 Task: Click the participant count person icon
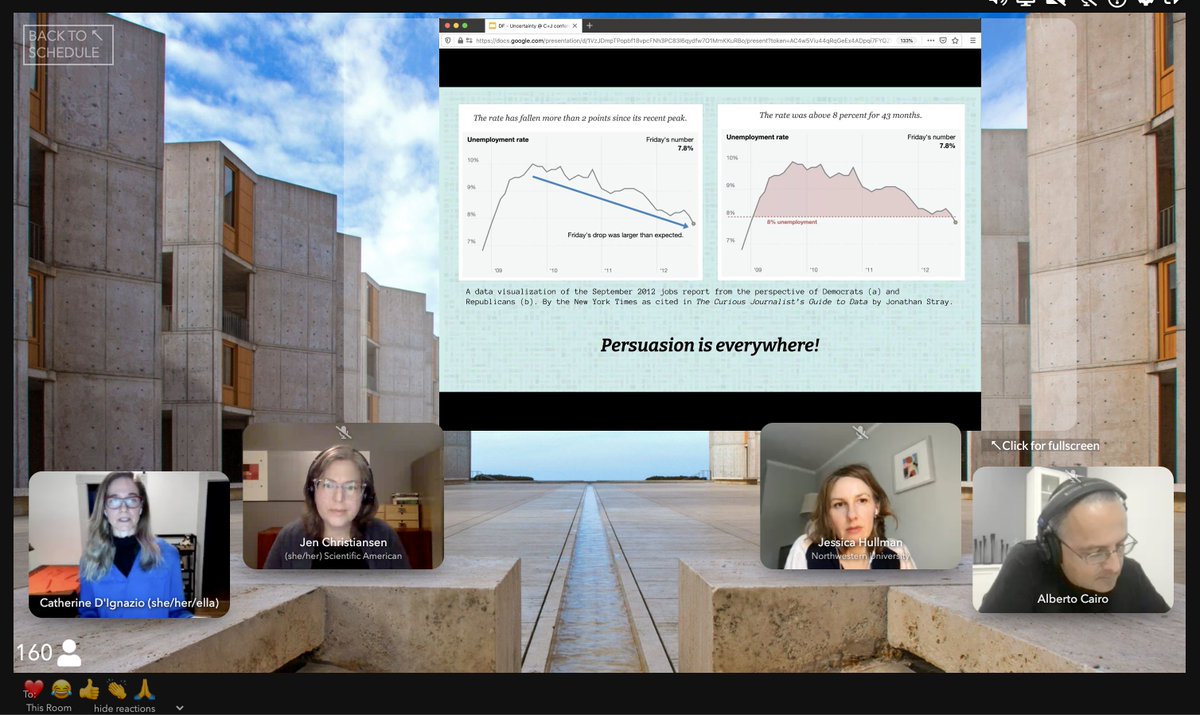(x=69, y=653)
